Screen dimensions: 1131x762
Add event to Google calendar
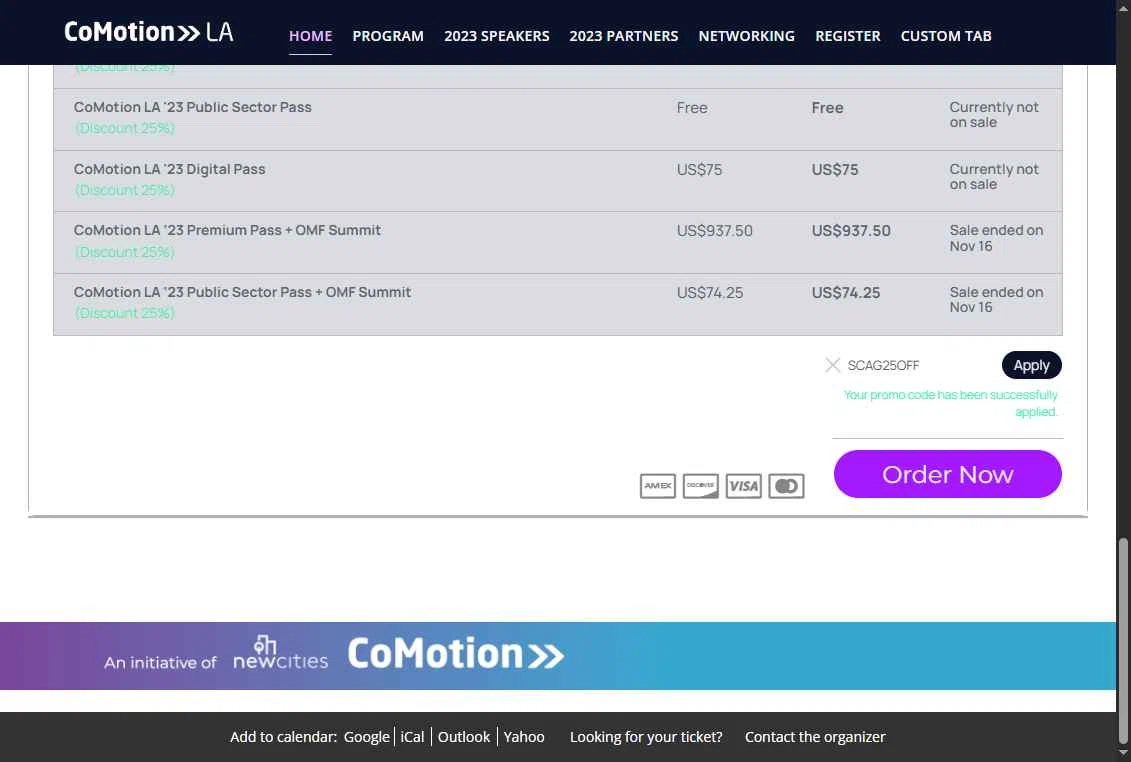[x=366, y=737]
